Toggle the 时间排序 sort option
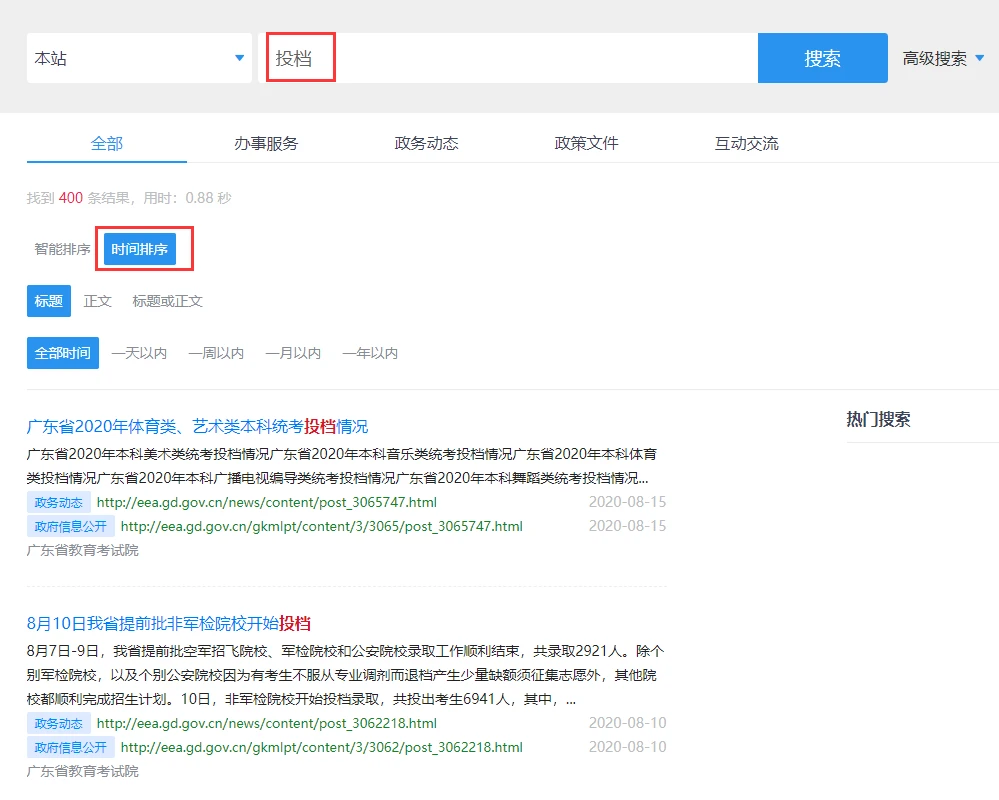999x800 pixels. coord(140,249)
